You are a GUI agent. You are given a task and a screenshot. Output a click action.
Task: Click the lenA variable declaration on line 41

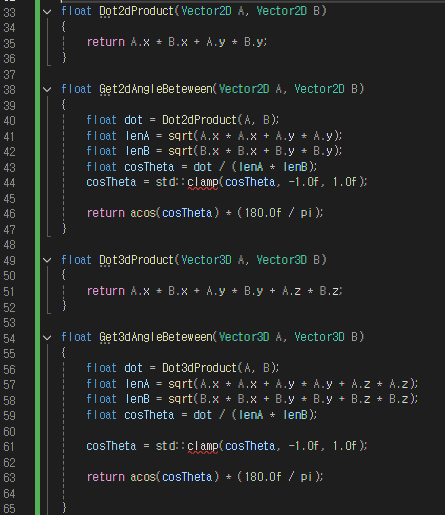(x=137, y=136)
